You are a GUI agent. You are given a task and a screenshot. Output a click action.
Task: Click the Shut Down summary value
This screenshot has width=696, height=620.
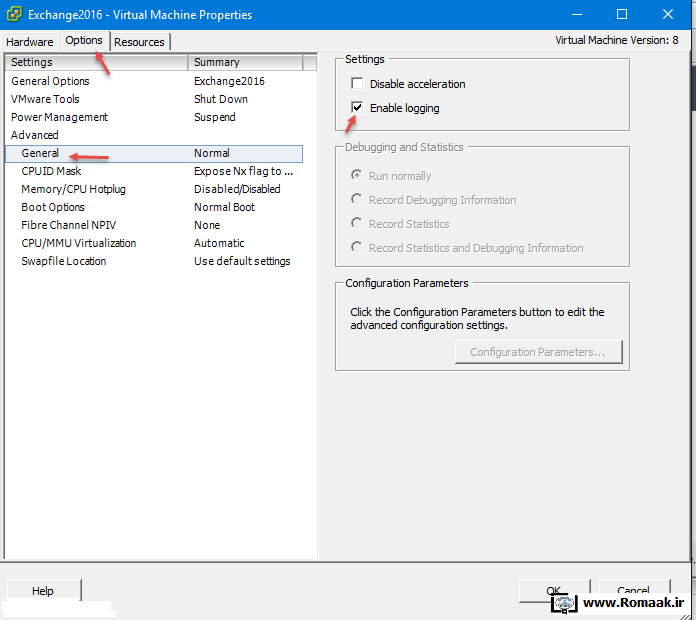pyautogui.click(x=221, y=99)
